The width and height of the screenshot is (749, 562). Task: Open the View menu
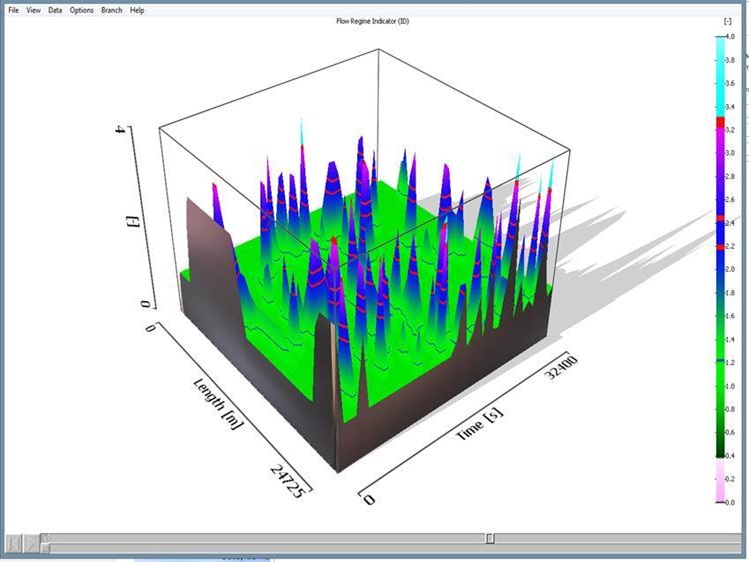[34, 10]
